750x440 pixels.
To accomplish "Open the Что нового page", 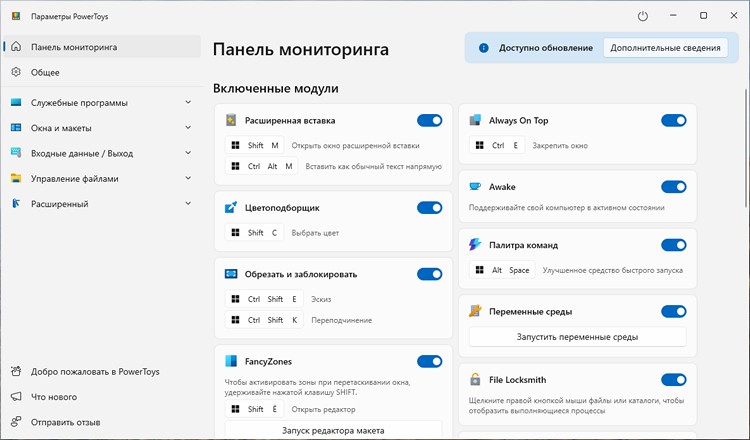I will 102,397.
